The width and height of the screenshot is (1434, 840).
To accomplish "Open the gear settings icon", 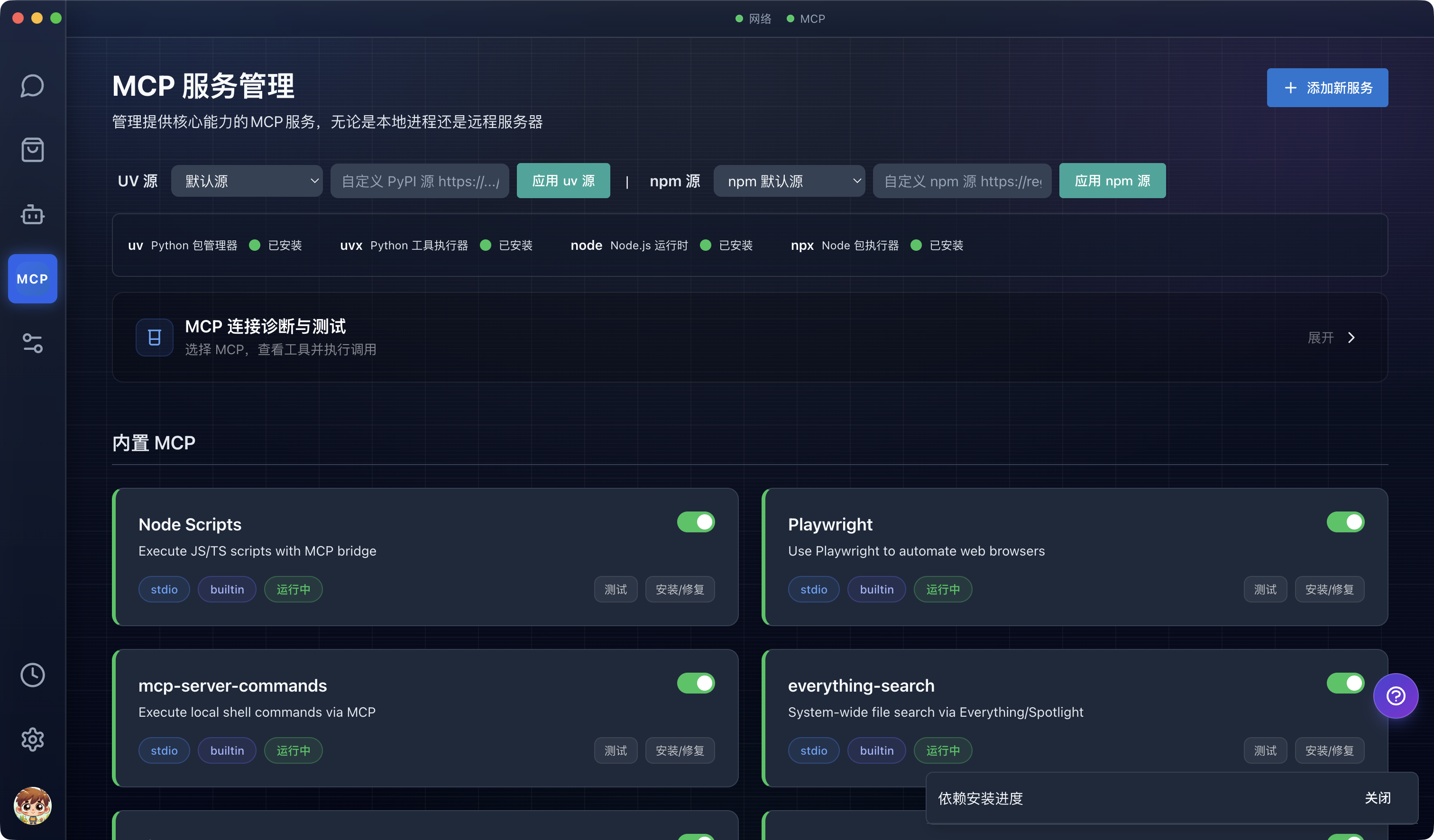I will point(32,740).
